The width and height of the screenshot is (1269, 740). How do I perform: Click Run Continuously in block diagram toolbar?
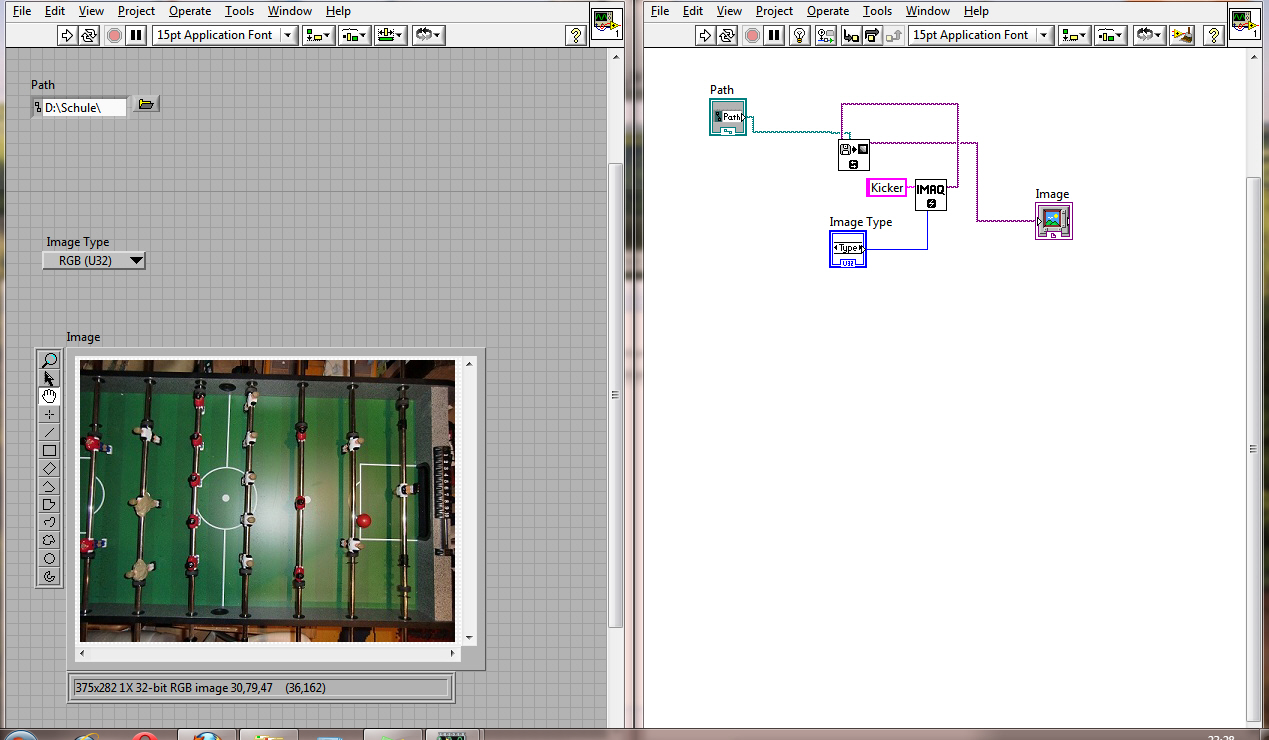pos(729,35)
